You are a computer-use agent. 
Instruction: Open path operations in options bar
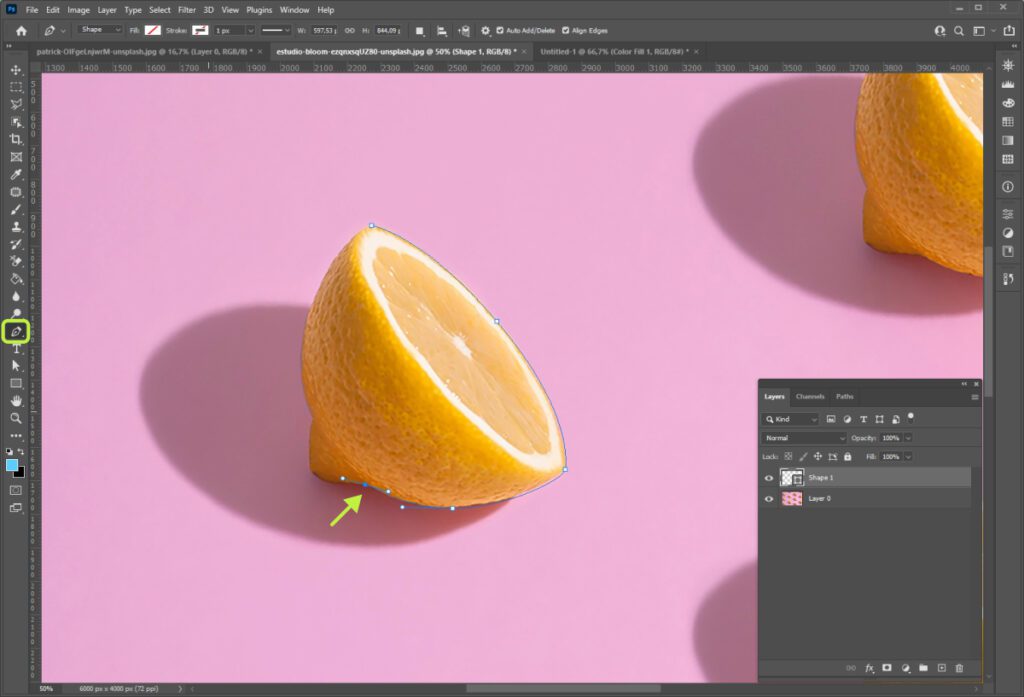tap(420, 31)
